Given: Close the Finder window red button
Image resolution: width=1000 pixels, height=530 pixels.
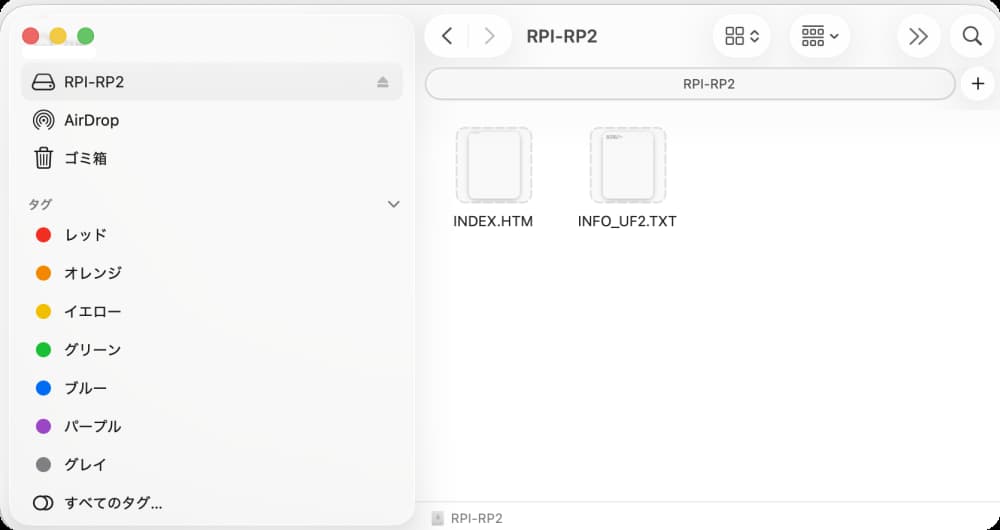Looking at the screenshot, I should [x=31, y=36].
